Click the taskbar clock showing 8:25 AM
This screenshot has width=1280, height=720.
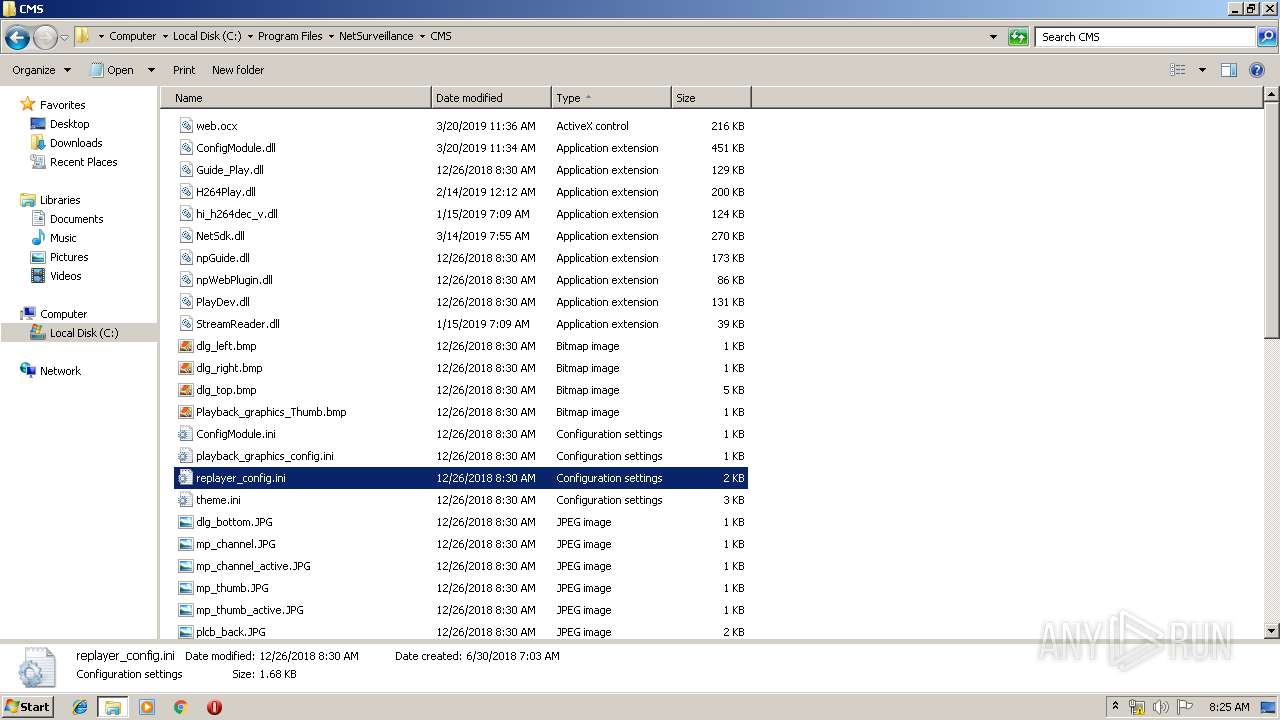[1229, 707]
